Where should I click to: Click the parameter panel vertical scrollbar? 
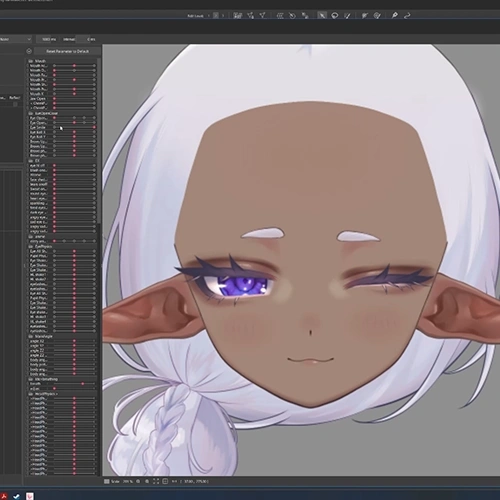pos(99,140)
